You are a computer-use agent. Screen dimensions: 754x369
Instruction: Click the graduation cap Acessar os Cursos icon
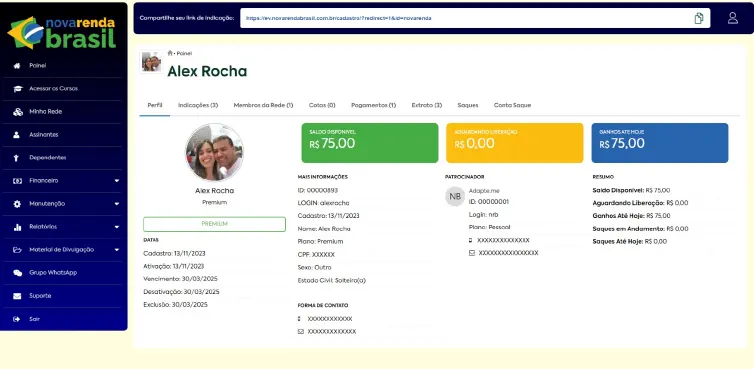click(18, 89)
